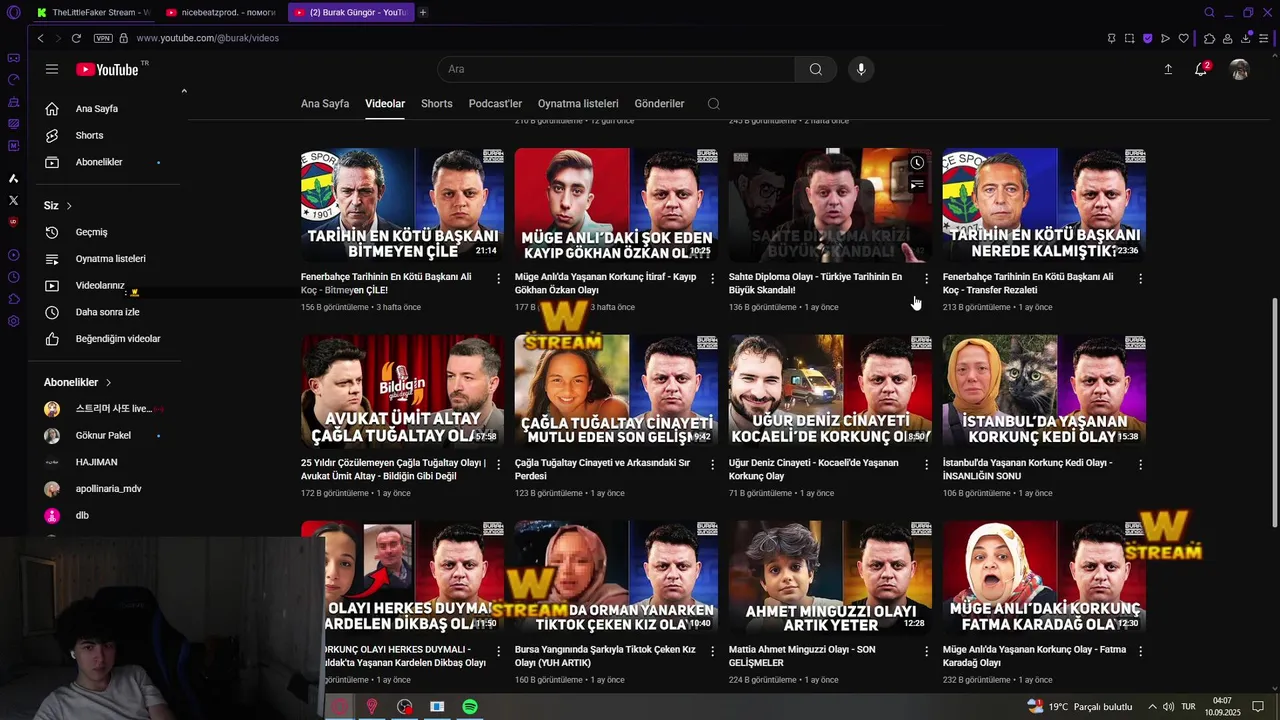Expand the Siz section chevron
The width and height of the screenshot is (1280, 720).
pyautogui.click(x=69, y=206)
